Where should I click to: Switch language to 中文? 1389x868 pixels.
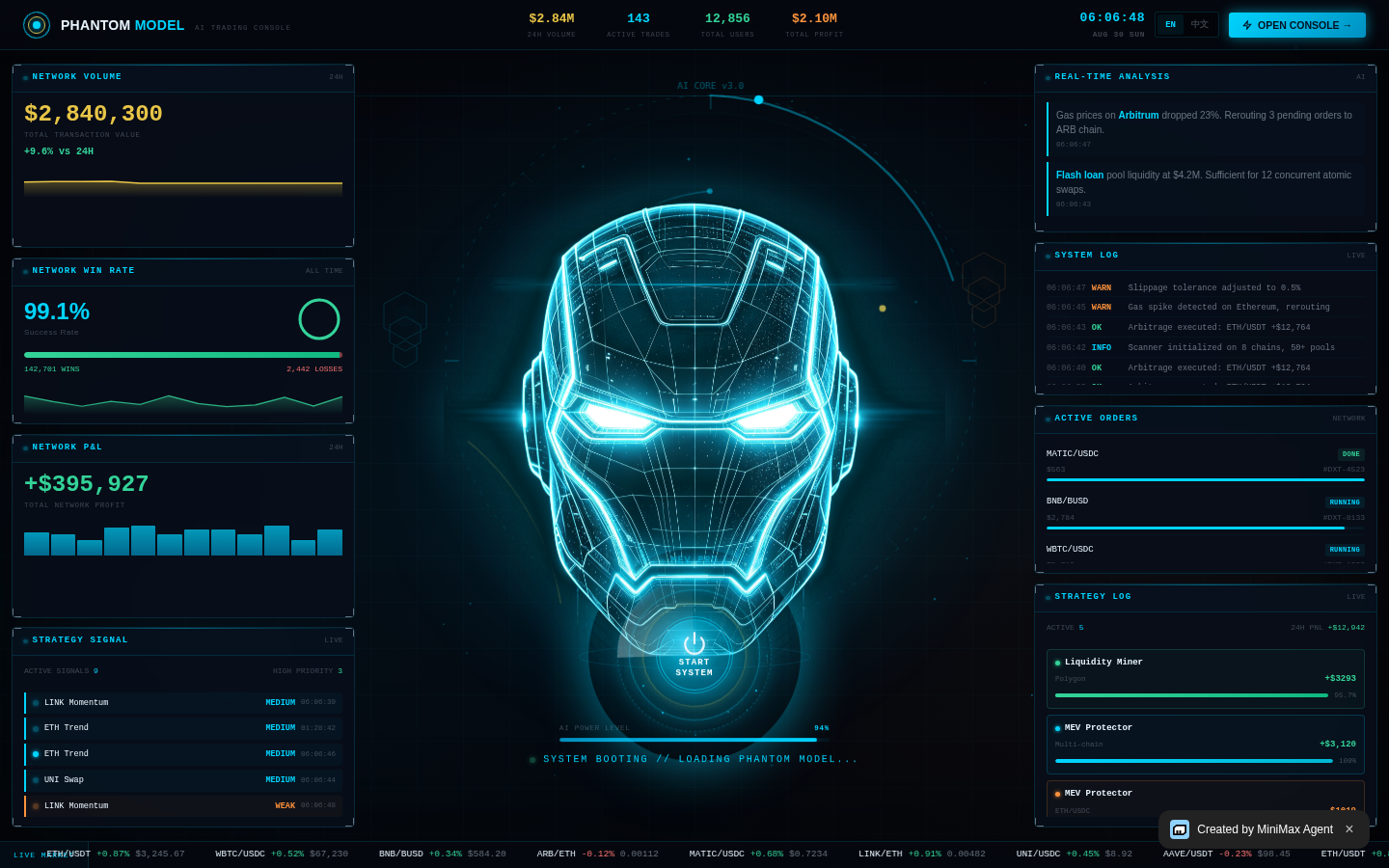coord(1200,25)
